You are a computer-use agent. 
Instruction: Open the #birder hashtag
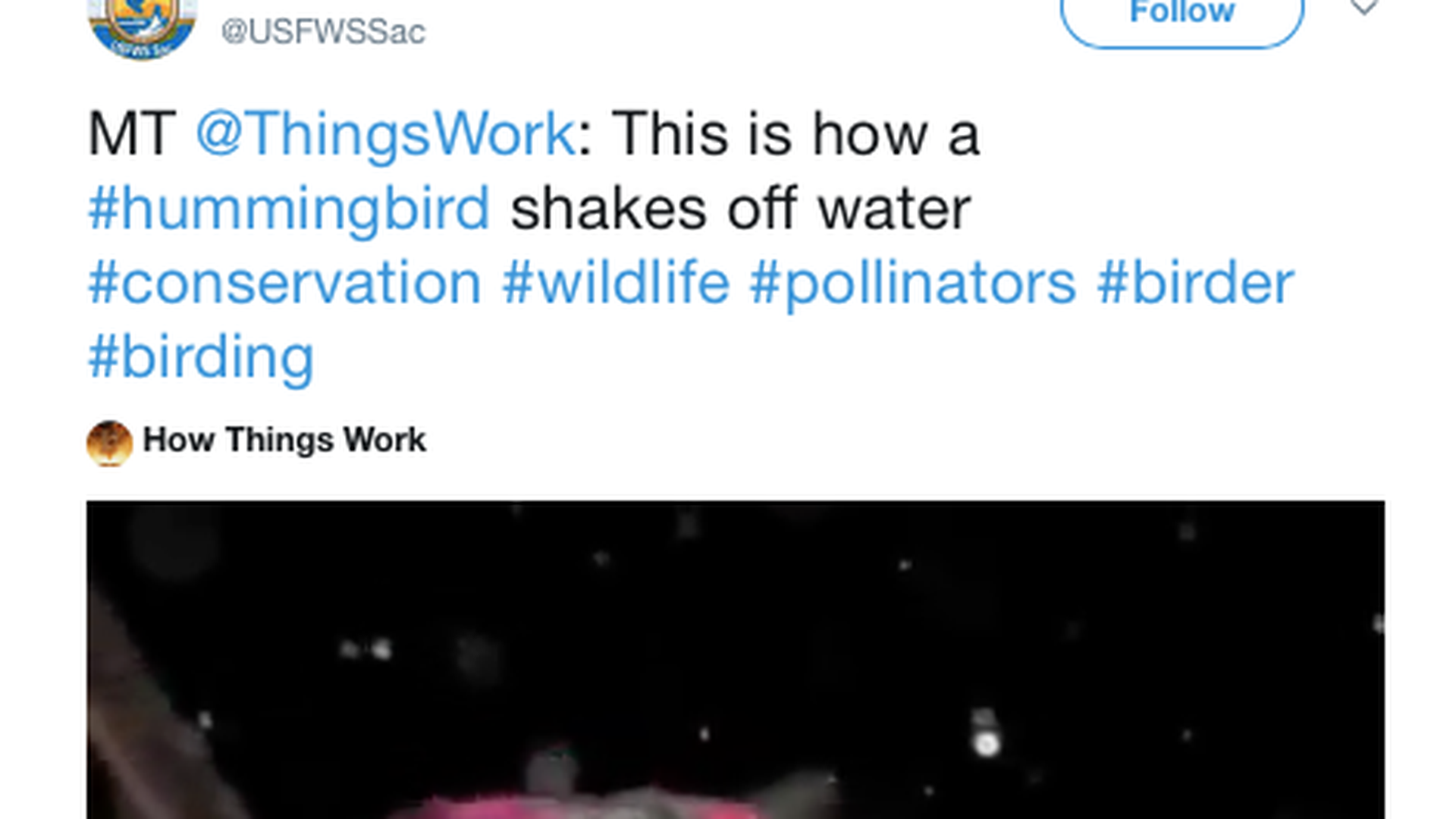pos(1196,283)
